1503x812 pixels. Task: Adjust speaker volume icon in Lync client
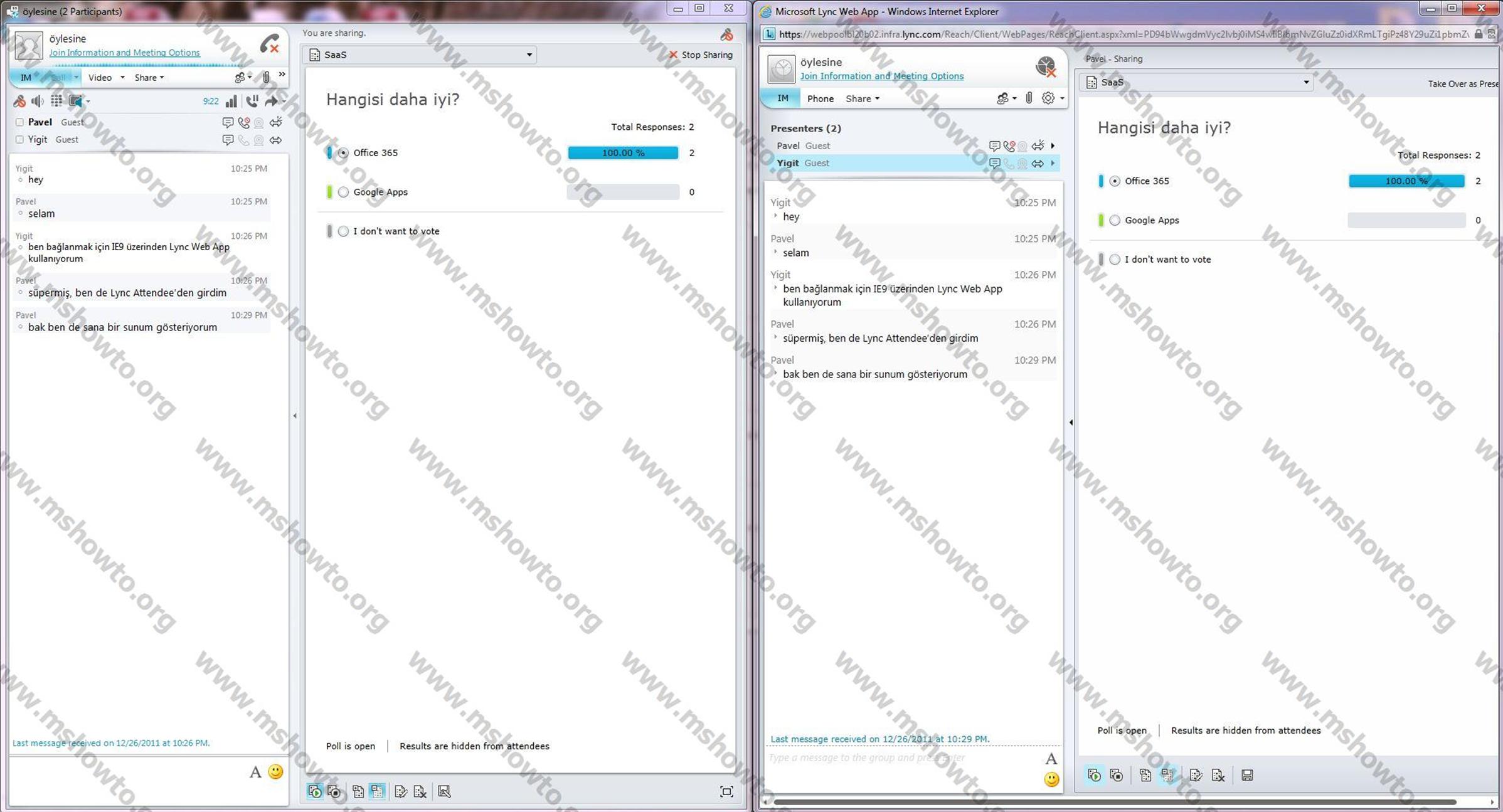[x=38, y=101]
